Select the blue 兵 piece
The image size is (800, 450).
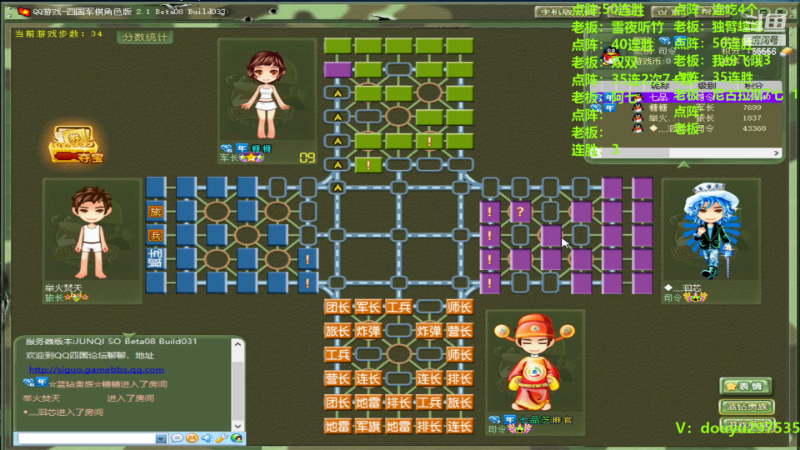point(156,235)
